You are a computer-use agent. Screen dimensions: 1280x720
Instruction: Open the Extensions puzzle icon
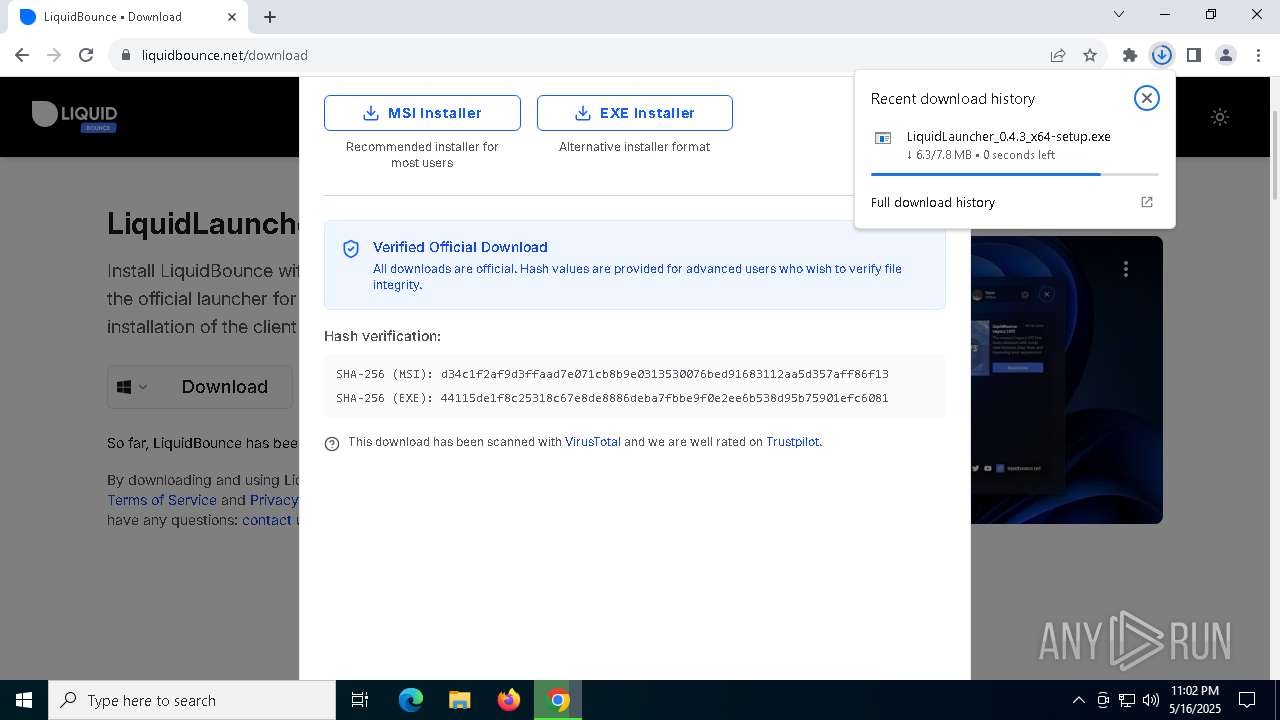point(1130,55)
